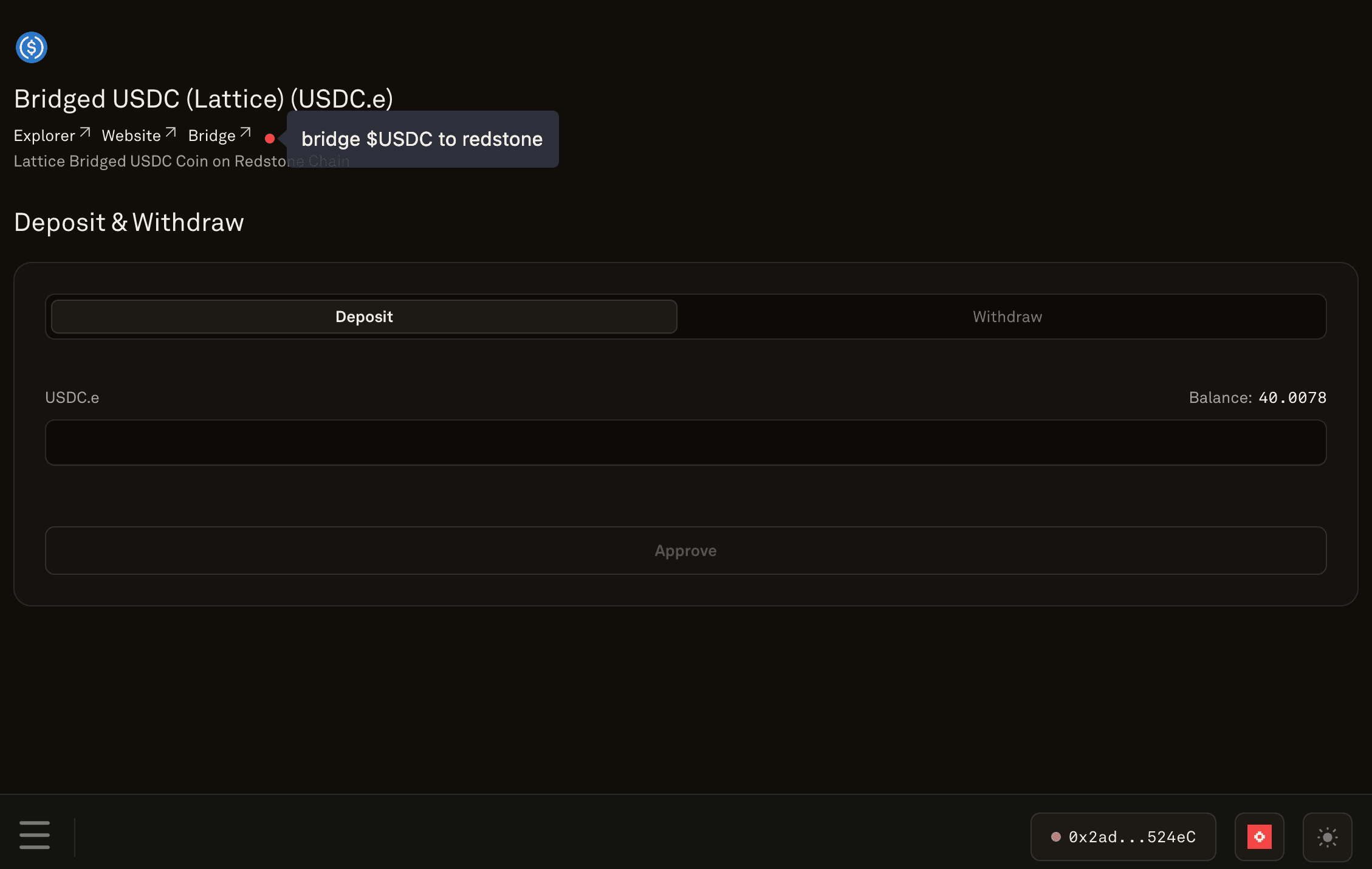Click the status dot in the wallet button

click(x=1056, y=837)
